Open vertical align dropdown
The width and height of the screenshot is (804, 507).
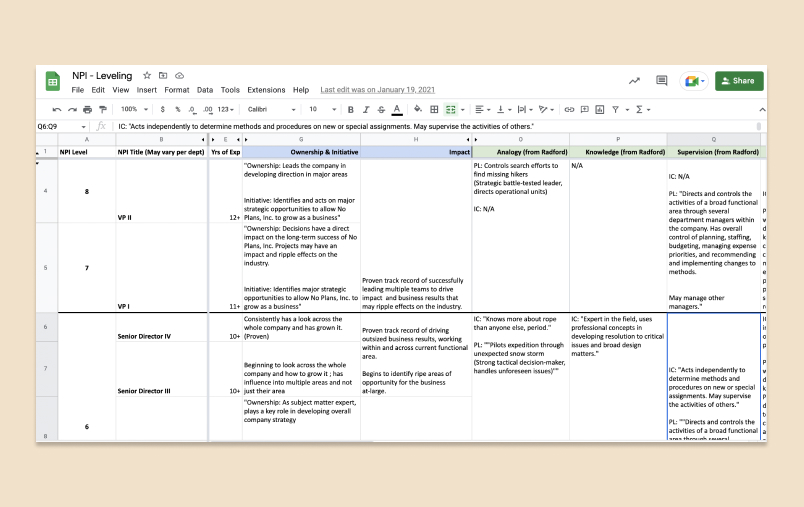(x=504, y=109)
